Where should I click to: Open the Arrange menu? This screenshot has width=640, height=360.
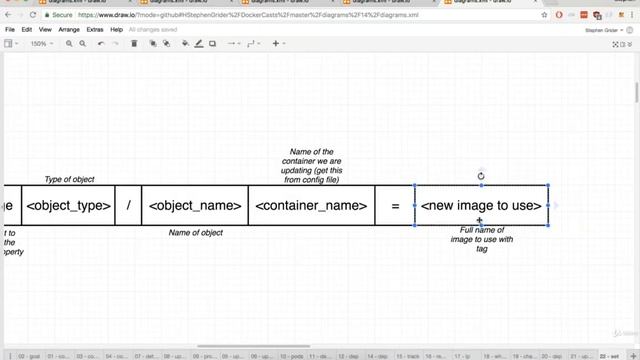(x=69, y=29)
